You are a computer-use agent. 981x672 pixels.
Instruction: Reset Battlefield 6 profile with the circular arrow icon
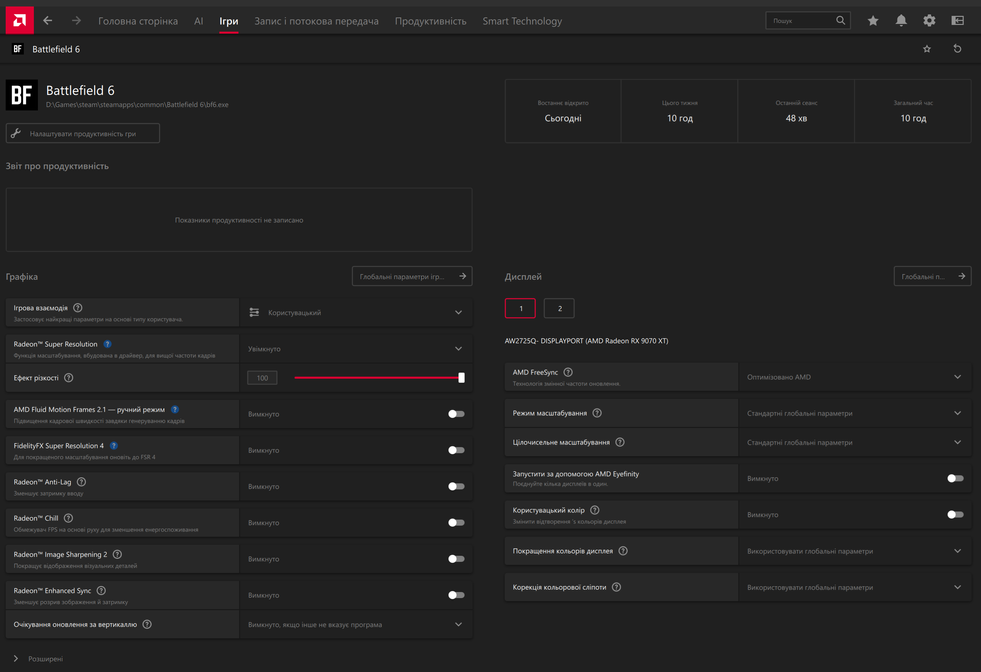(x=957, y=49)
